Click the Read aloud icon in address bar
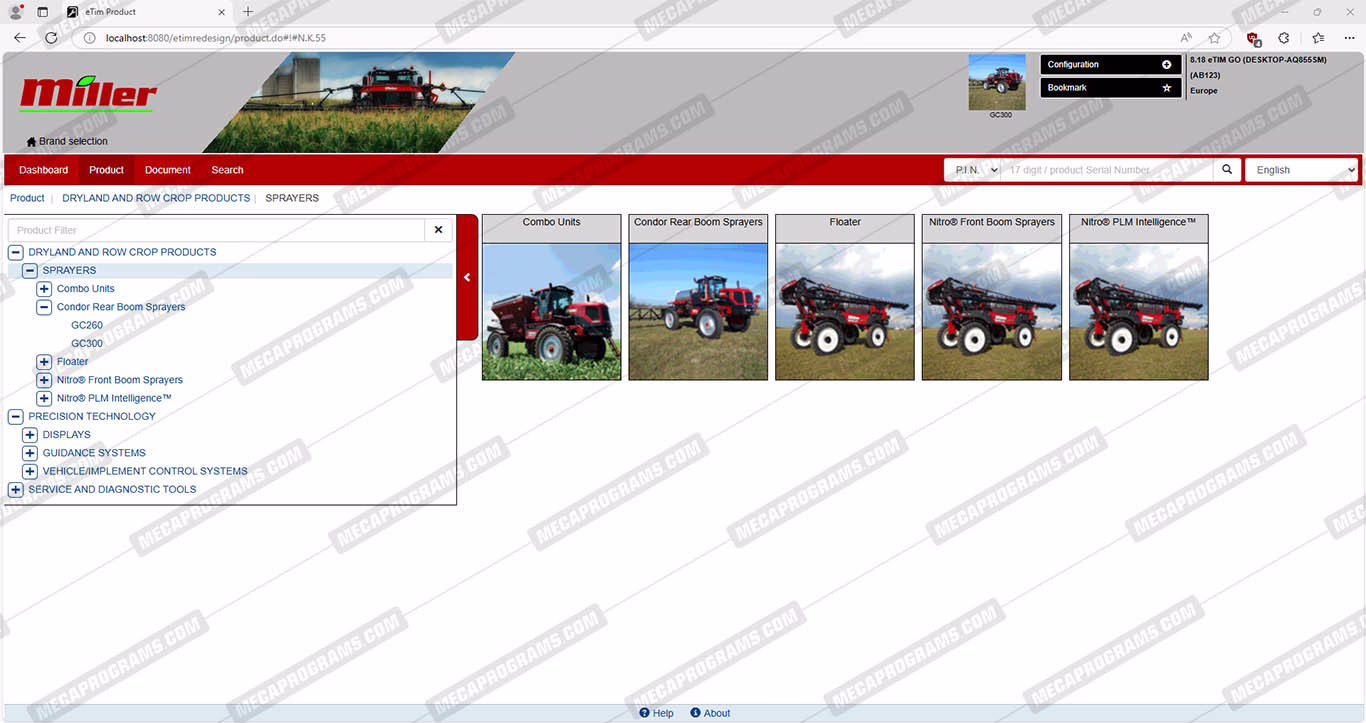Screen dimensions: 1366x723 [x=1186, y=38]
